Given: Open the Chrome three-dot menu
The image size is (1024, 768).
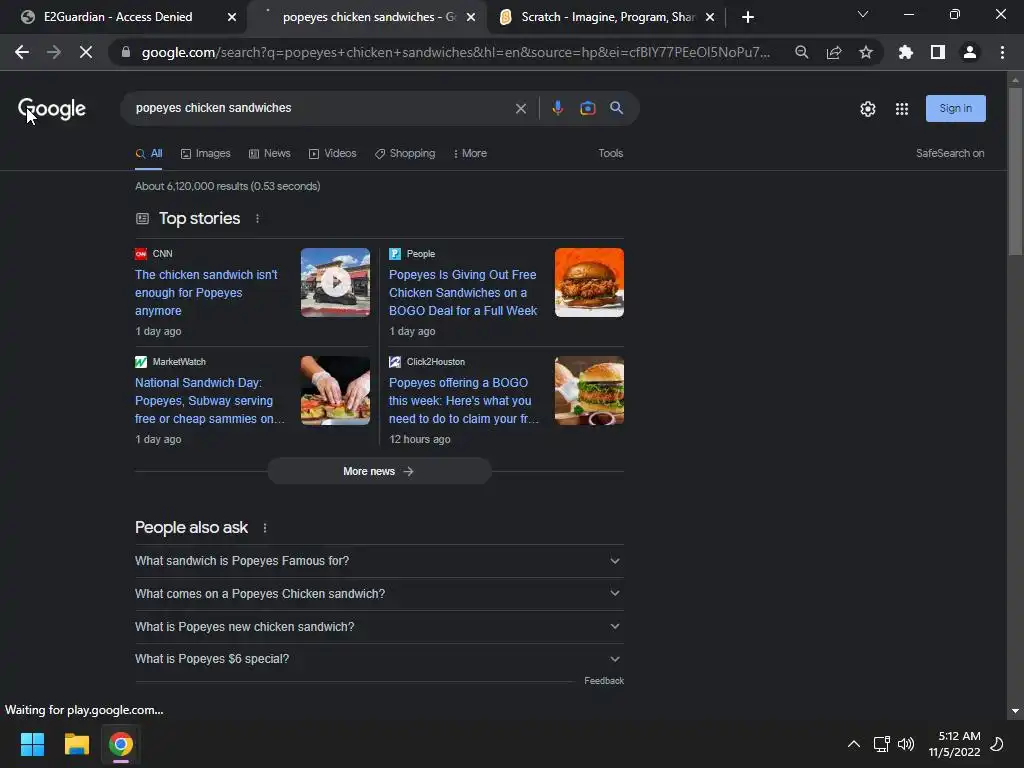Looking at the screenshot, I should (1002, 52).
